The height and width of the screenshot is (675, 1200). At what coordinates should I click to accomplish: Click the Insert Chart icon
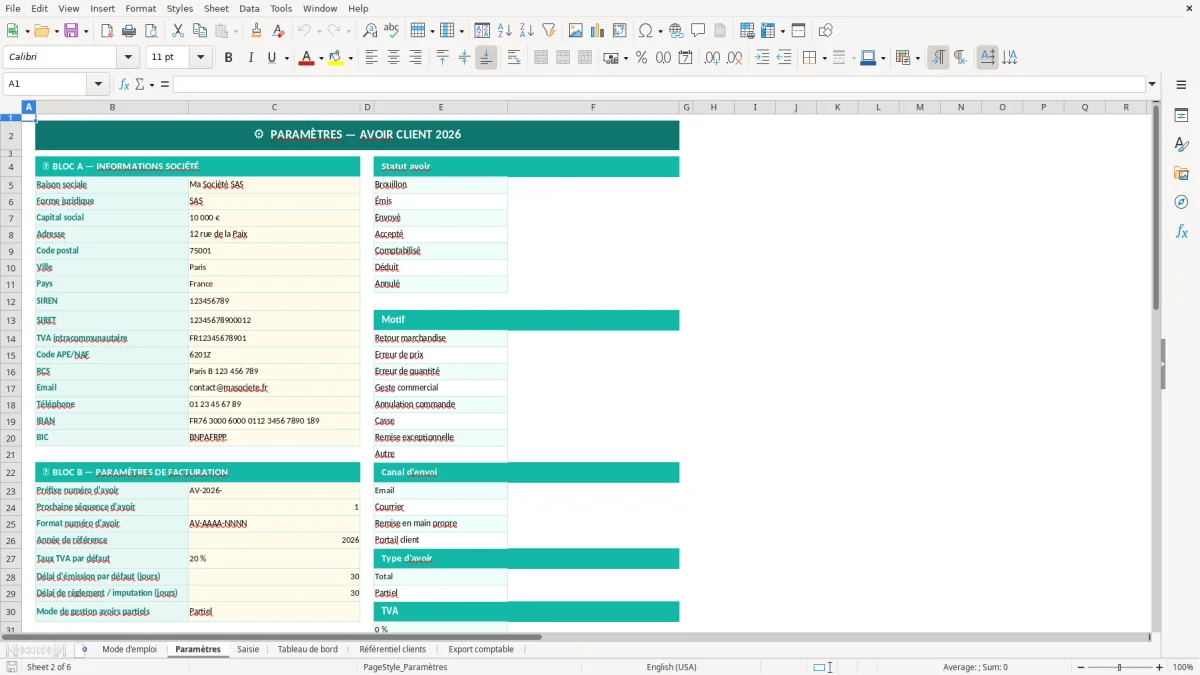(598, 31)
